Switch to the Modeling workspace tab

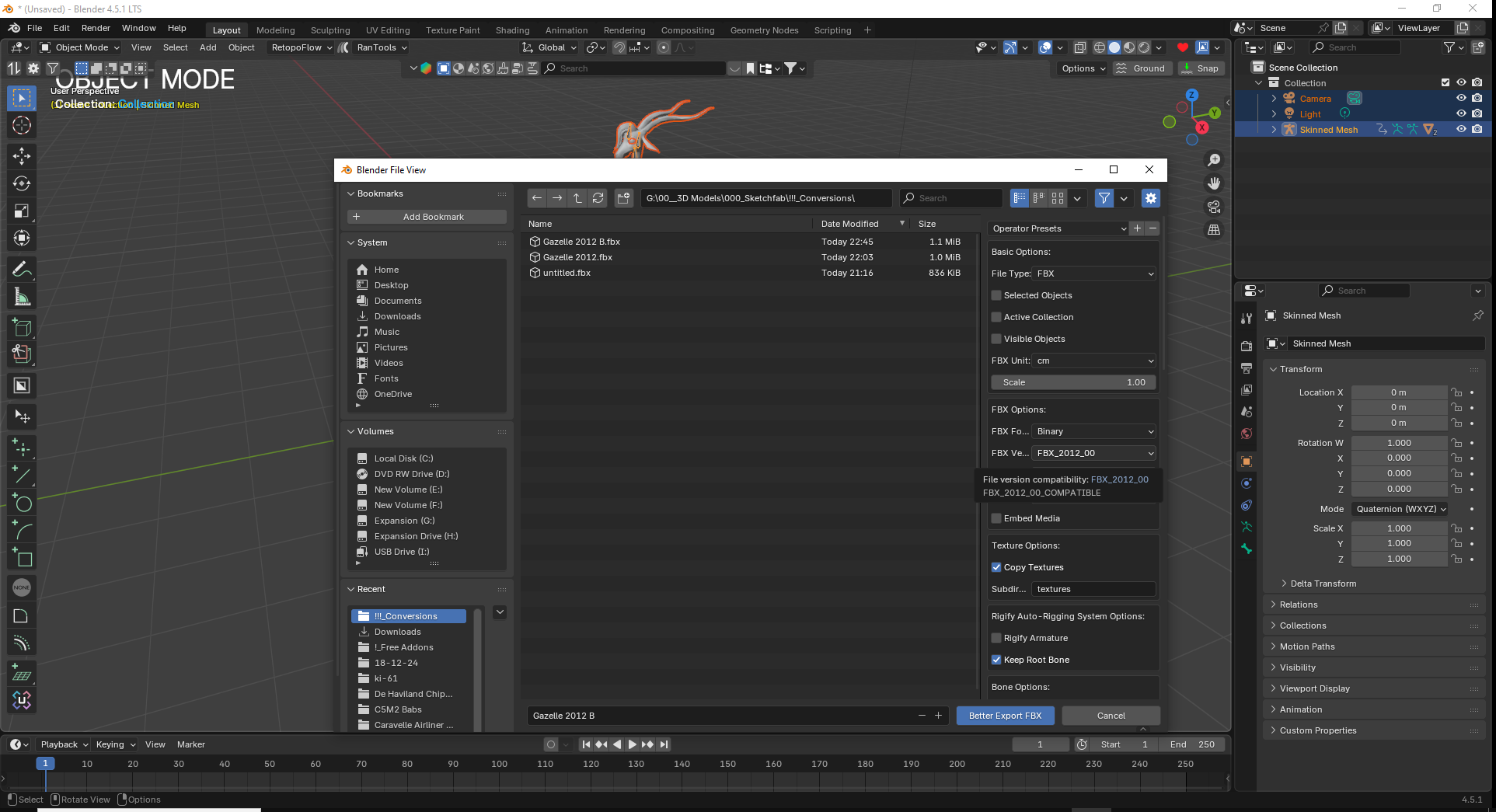(x=275, y=30)
